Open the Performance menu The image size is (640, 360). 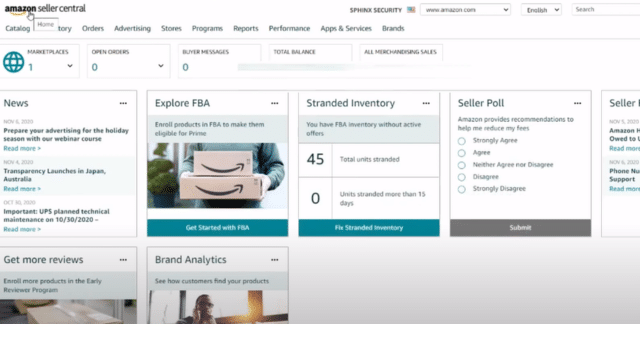[289, 28]
